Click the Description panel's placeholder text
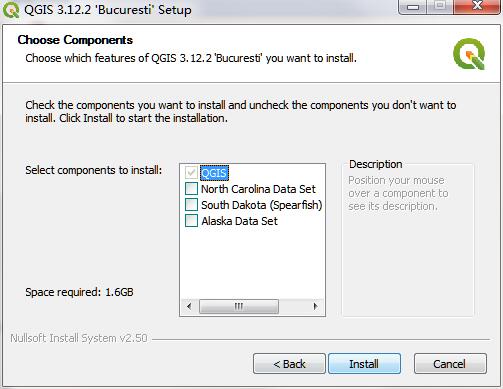The width and height of the screenshot is (503, 389). point(398,193)
